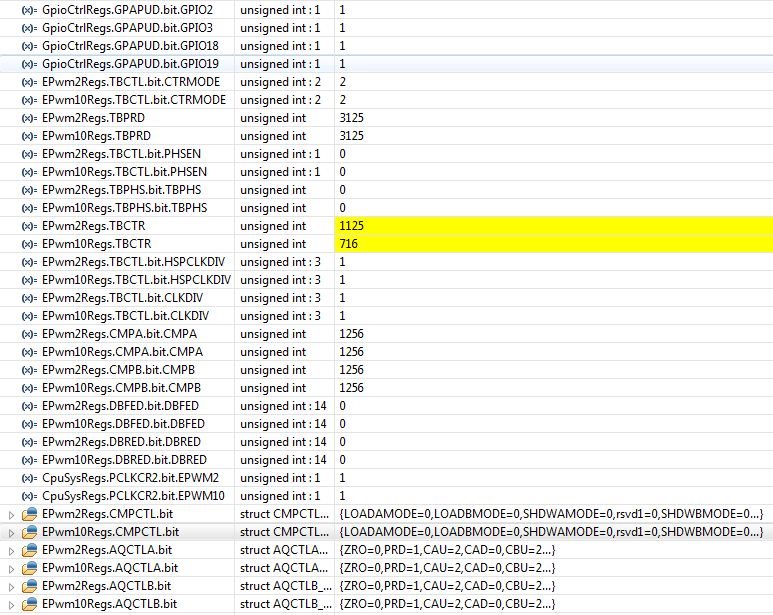Select the value of GpioCtrlRegs.GPAPUD.bit.GPIO19
This screenshot has height=615, width=773.
[x=343, y=64]
